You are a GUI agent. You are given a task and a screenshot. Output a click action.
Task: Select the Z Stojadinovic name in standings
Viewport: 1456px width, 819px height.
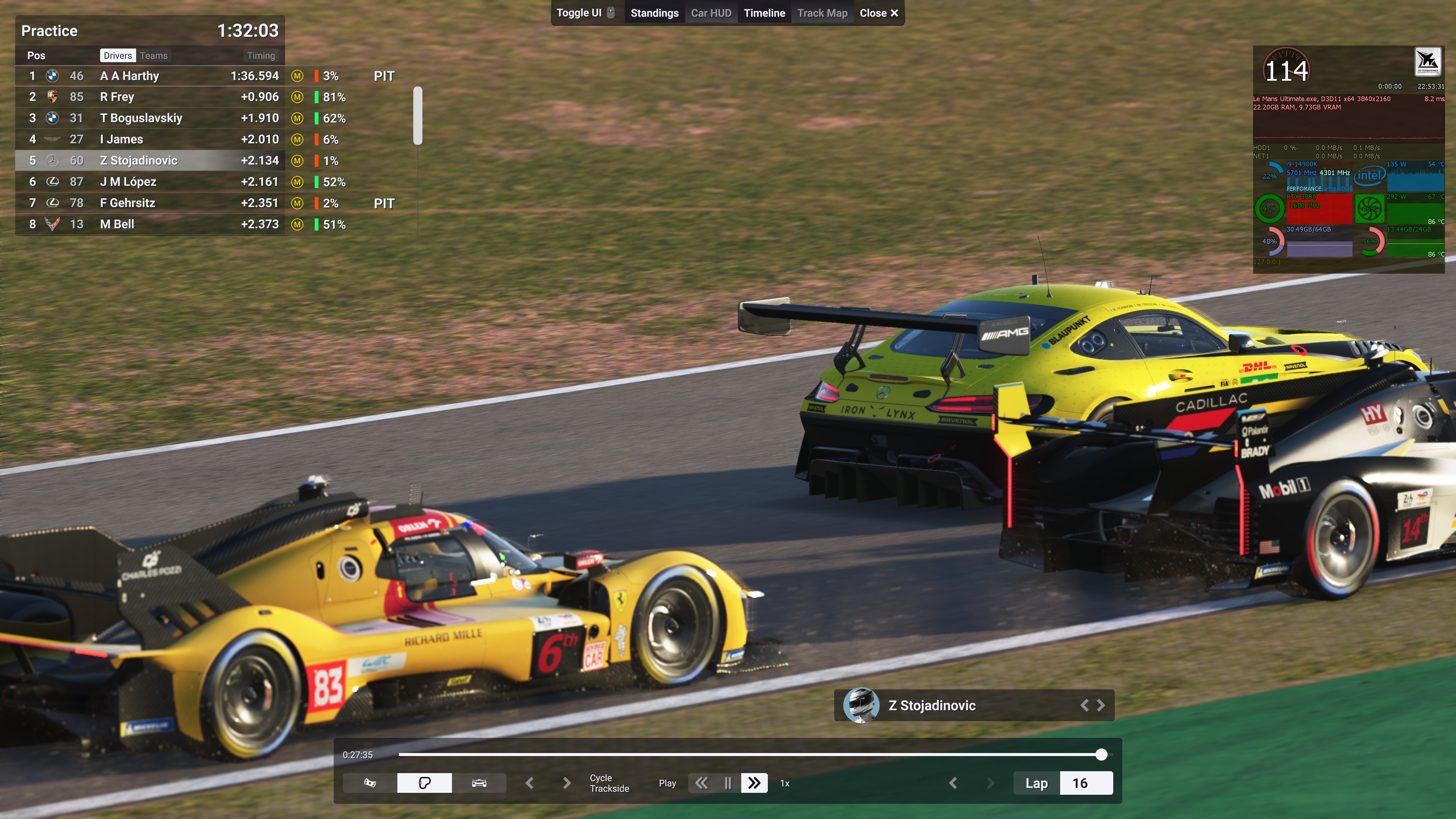(139, 160)
